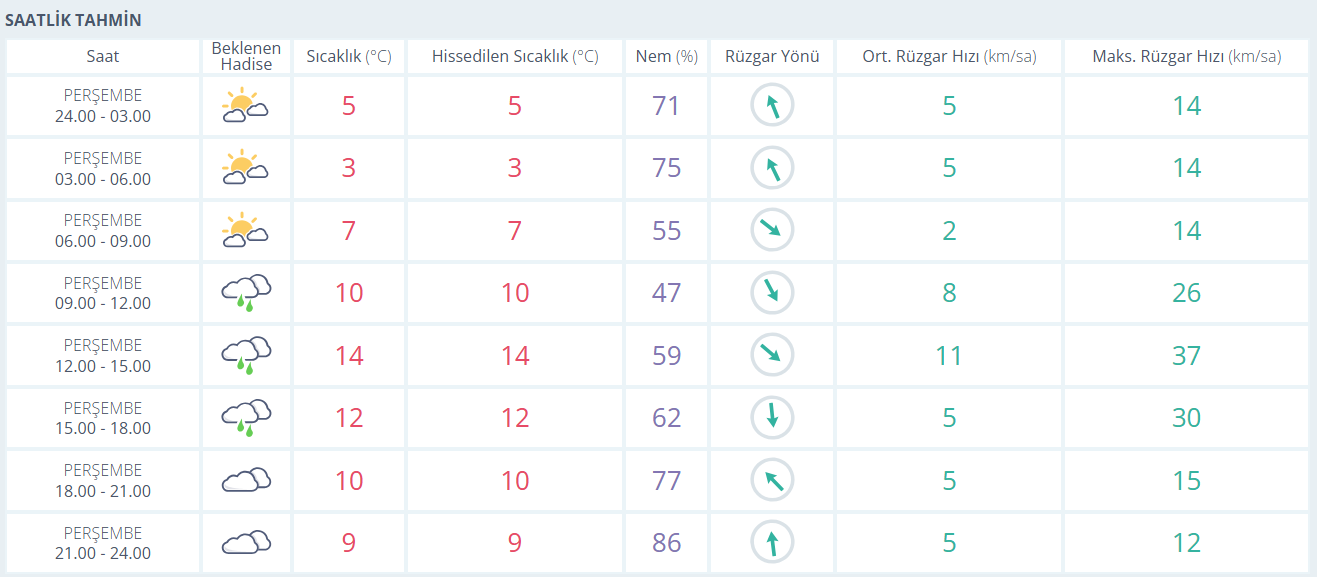Click the max wind speed value 37
Image resolution: width=1317 pixels, height=577 pixels.
1186,356
